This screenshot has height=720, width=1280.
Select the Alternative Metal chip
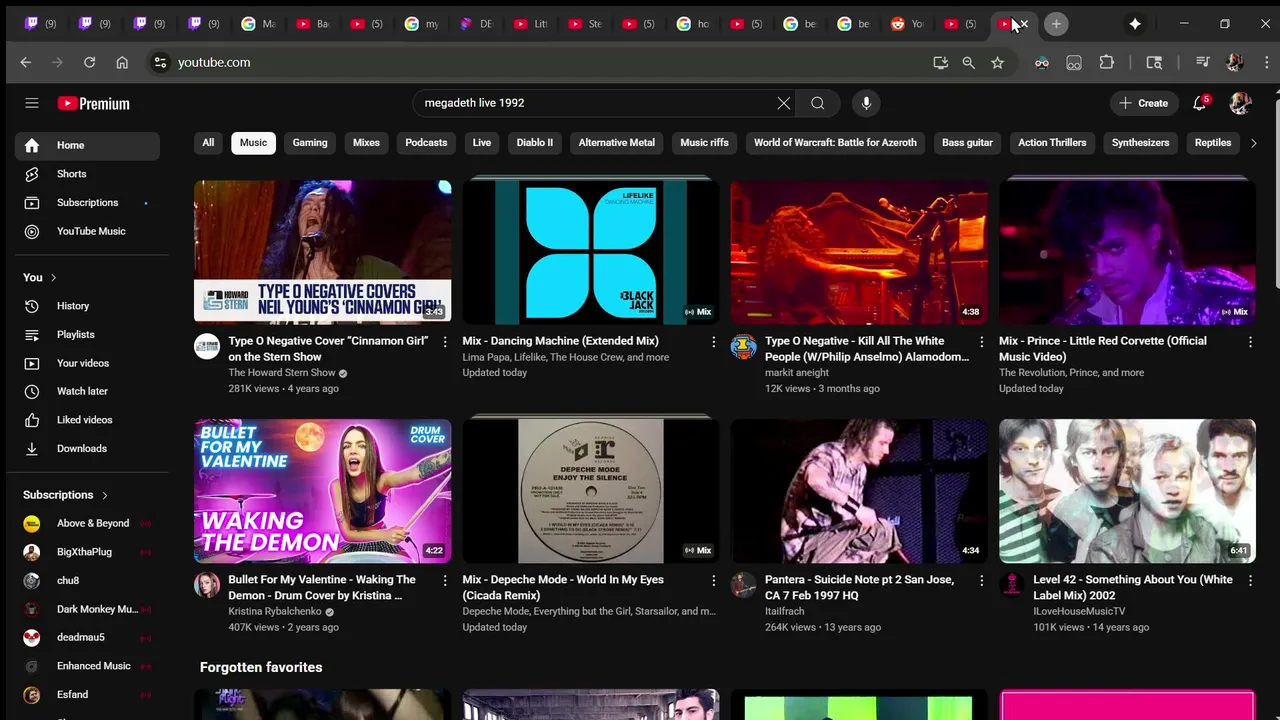coord(617,142)
